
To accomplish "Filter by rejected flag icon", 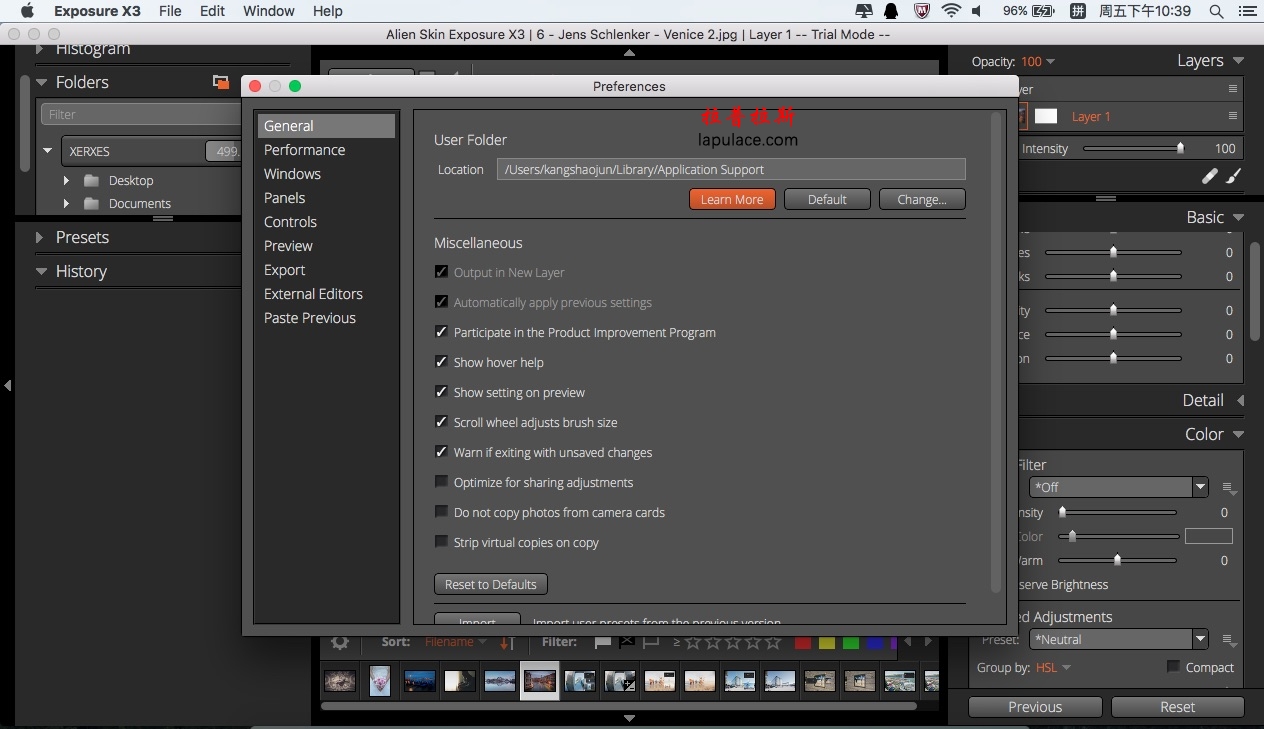I will coord(627,642).
